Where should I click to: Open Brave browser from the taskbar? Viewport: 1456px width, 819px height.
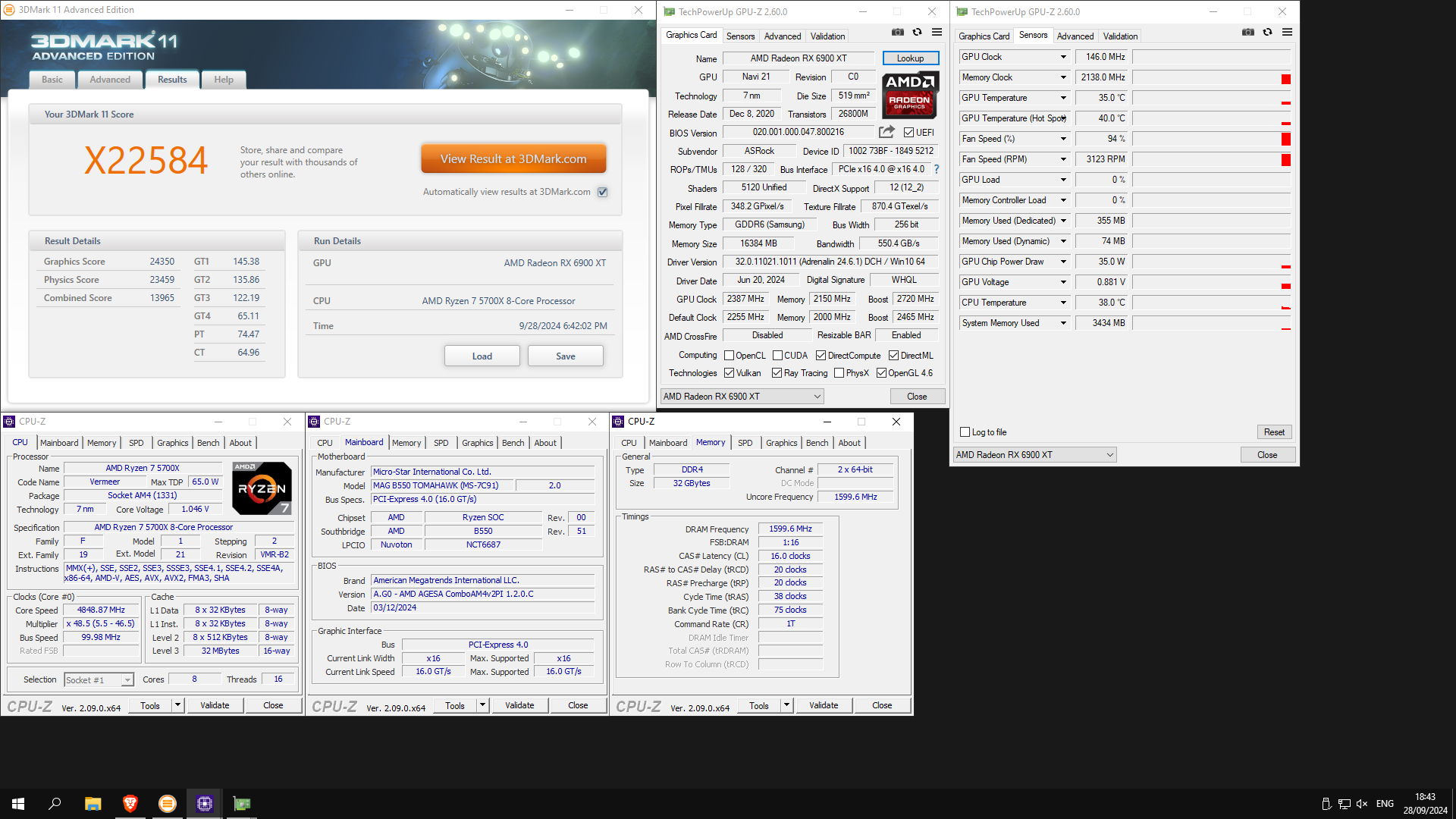point(130,804)
